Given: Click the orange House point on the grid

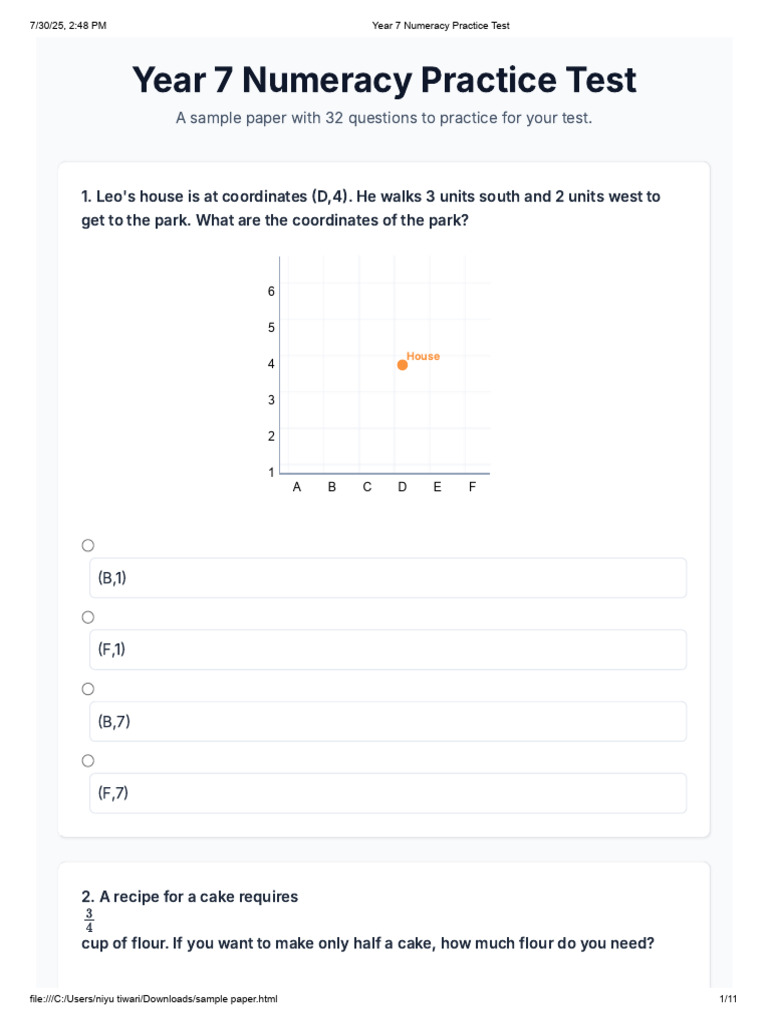Looking at the screenshot, I should pos(402,365).
